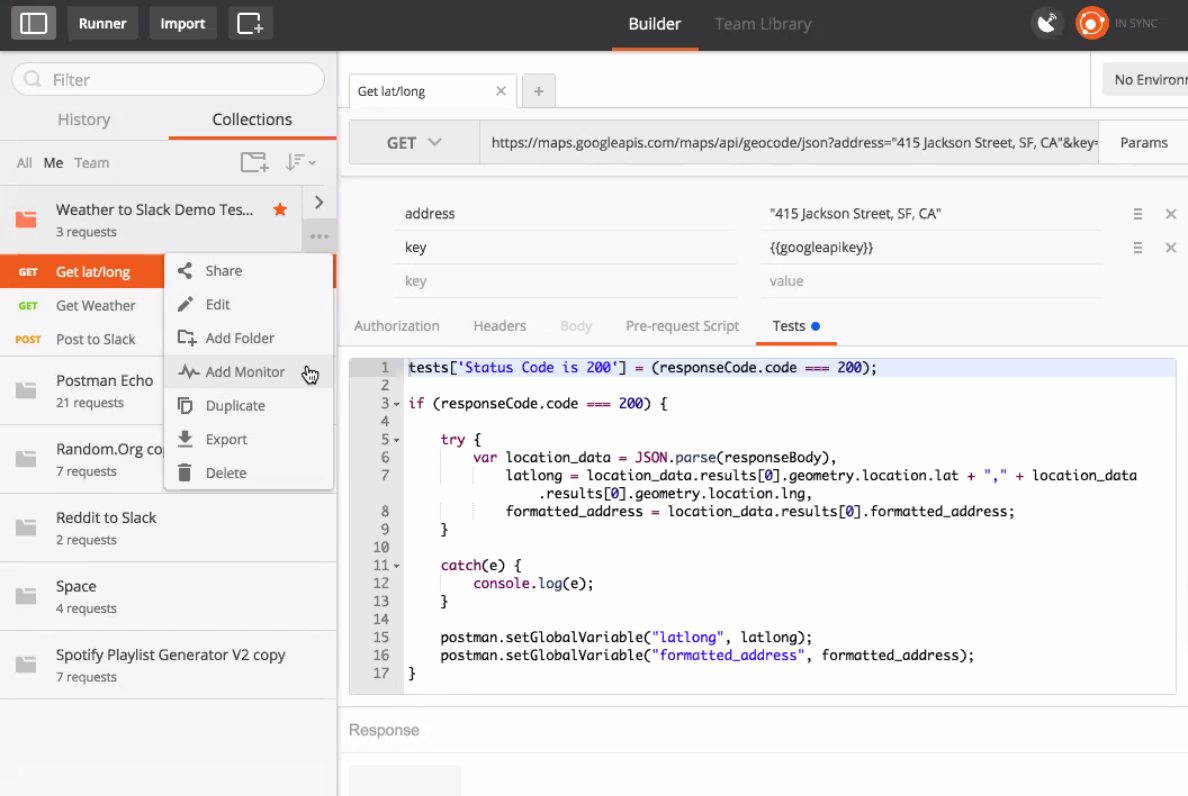Open the Pre-request Script tab
Screen dimensions: 1188x796
682,326
